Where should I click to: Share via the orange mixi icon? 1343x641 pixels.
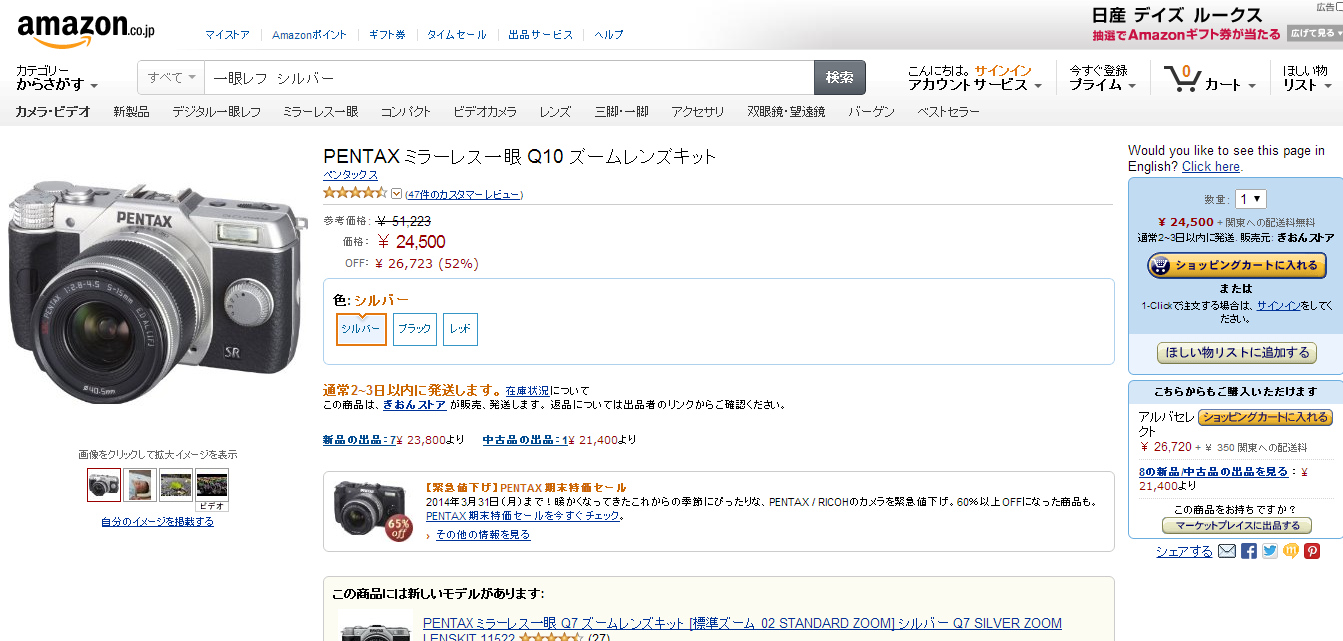(1291, 551)
